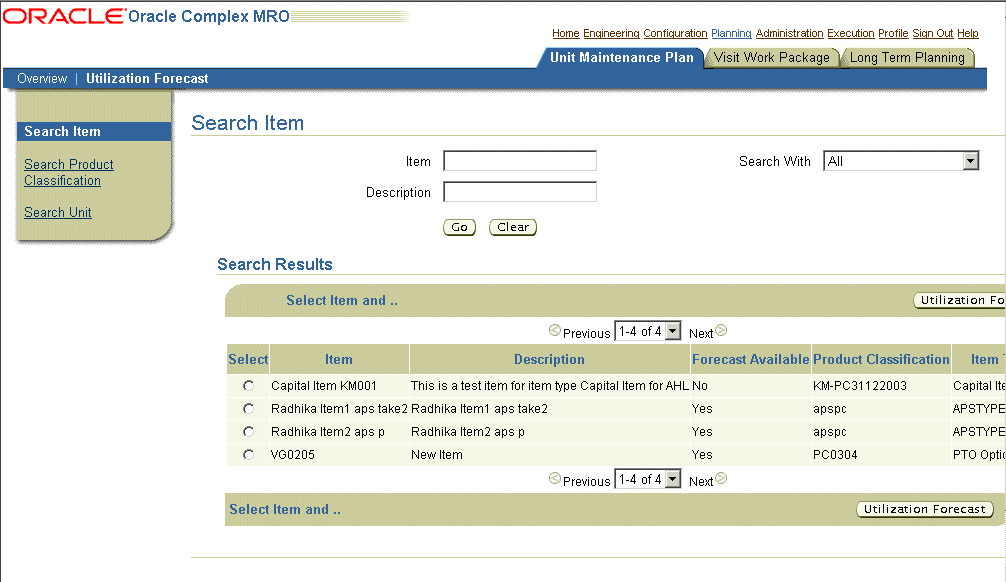The width and height of the screenshot is (1006, 582).
Task: Click the Description input field
Action: pyautogui.click(x=520, y=192)
